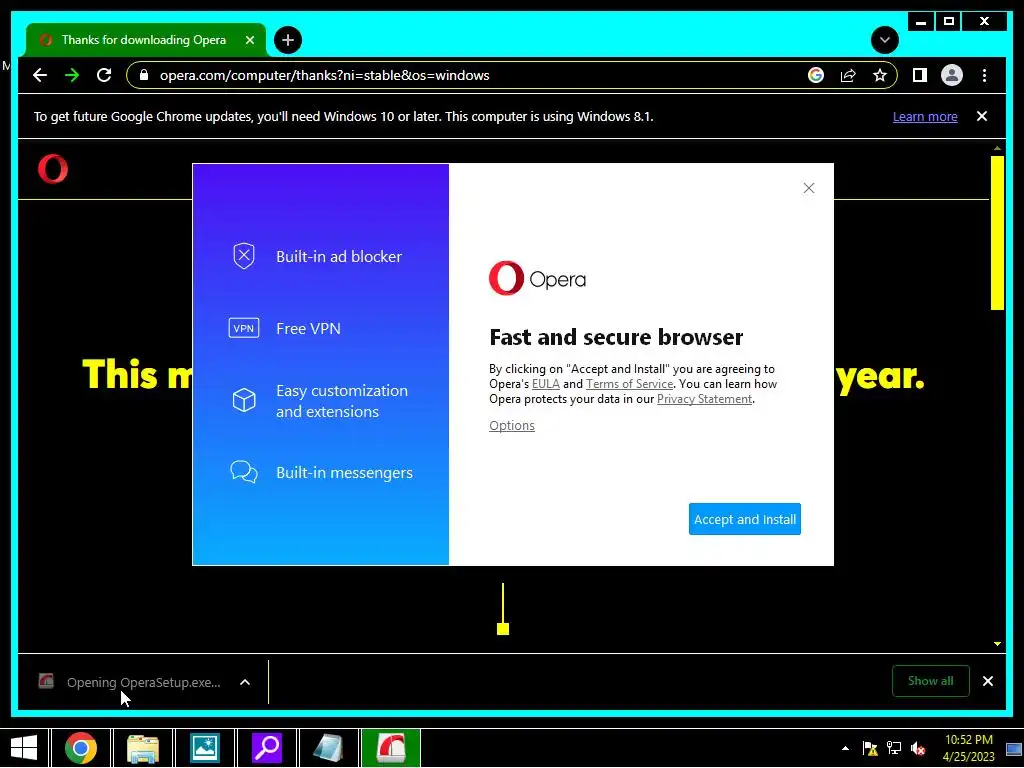Click the Built-in messengers chat icon
This screenshot has height=768, width=1024.
244,472
